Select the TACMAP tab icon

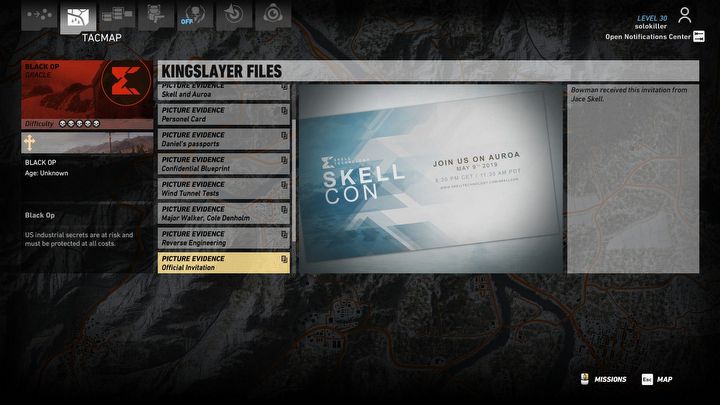point(77,17)
